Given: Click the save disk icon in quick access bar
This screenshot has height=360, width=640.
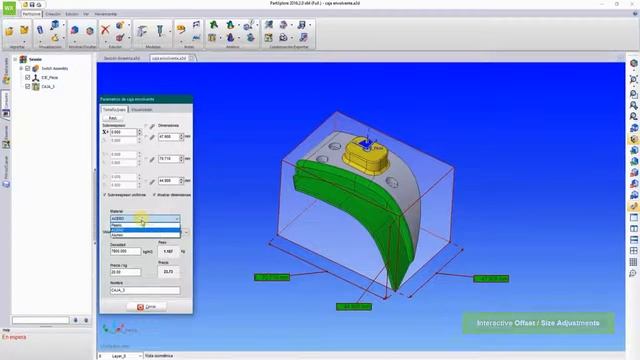Looking at the screenshot, I should pyautogui.click(x=32, y=5).
